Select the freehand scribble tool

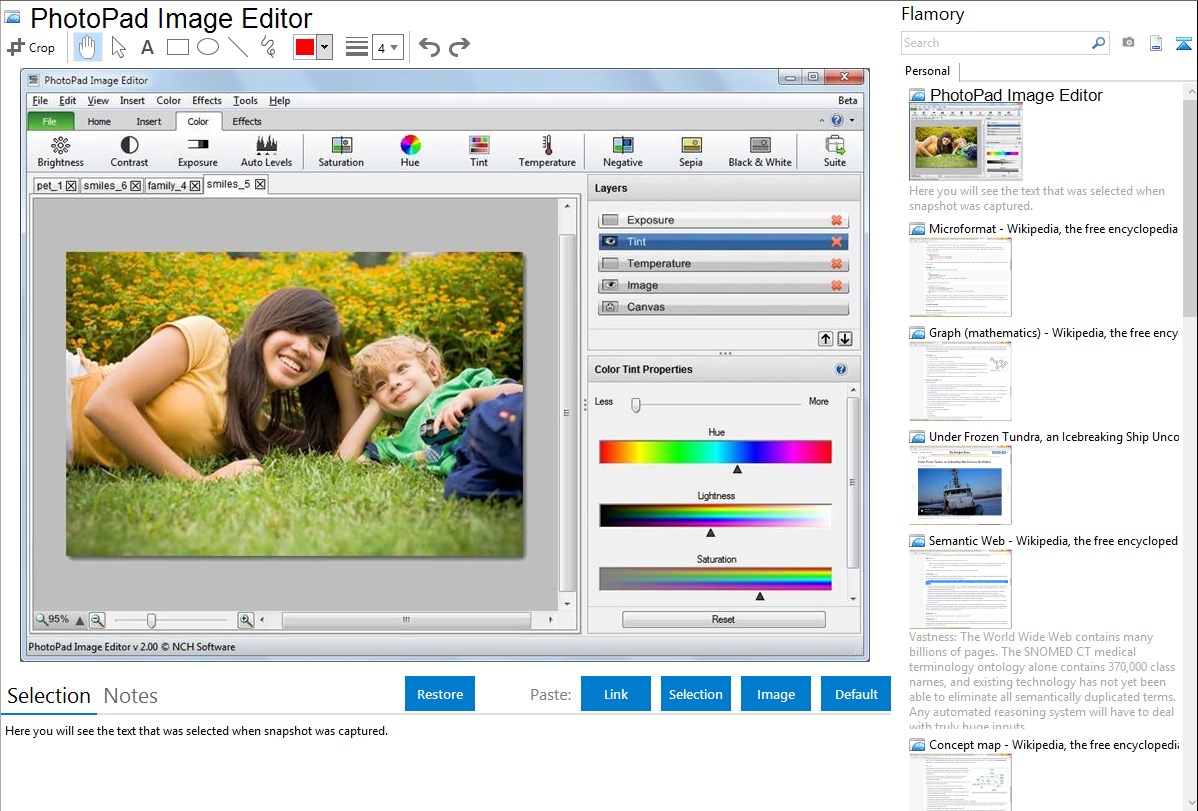click(x=268, y=47)
